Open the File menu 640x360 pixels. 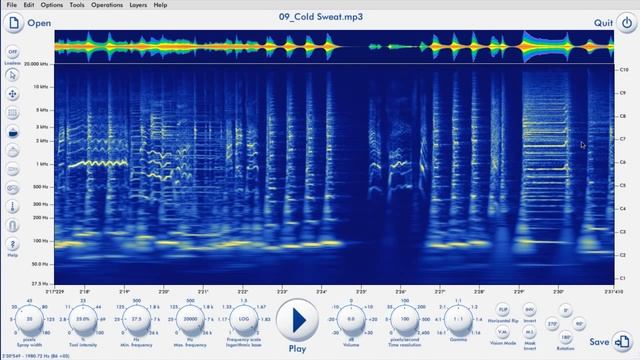point(11,5)
